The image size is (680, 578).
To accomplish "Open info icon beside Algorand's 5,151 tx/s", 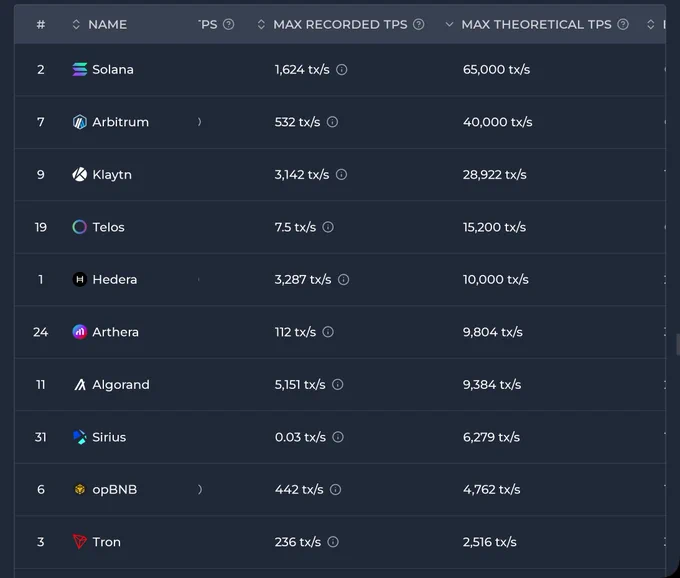I will pyautogui.click(x=337, y=385).
